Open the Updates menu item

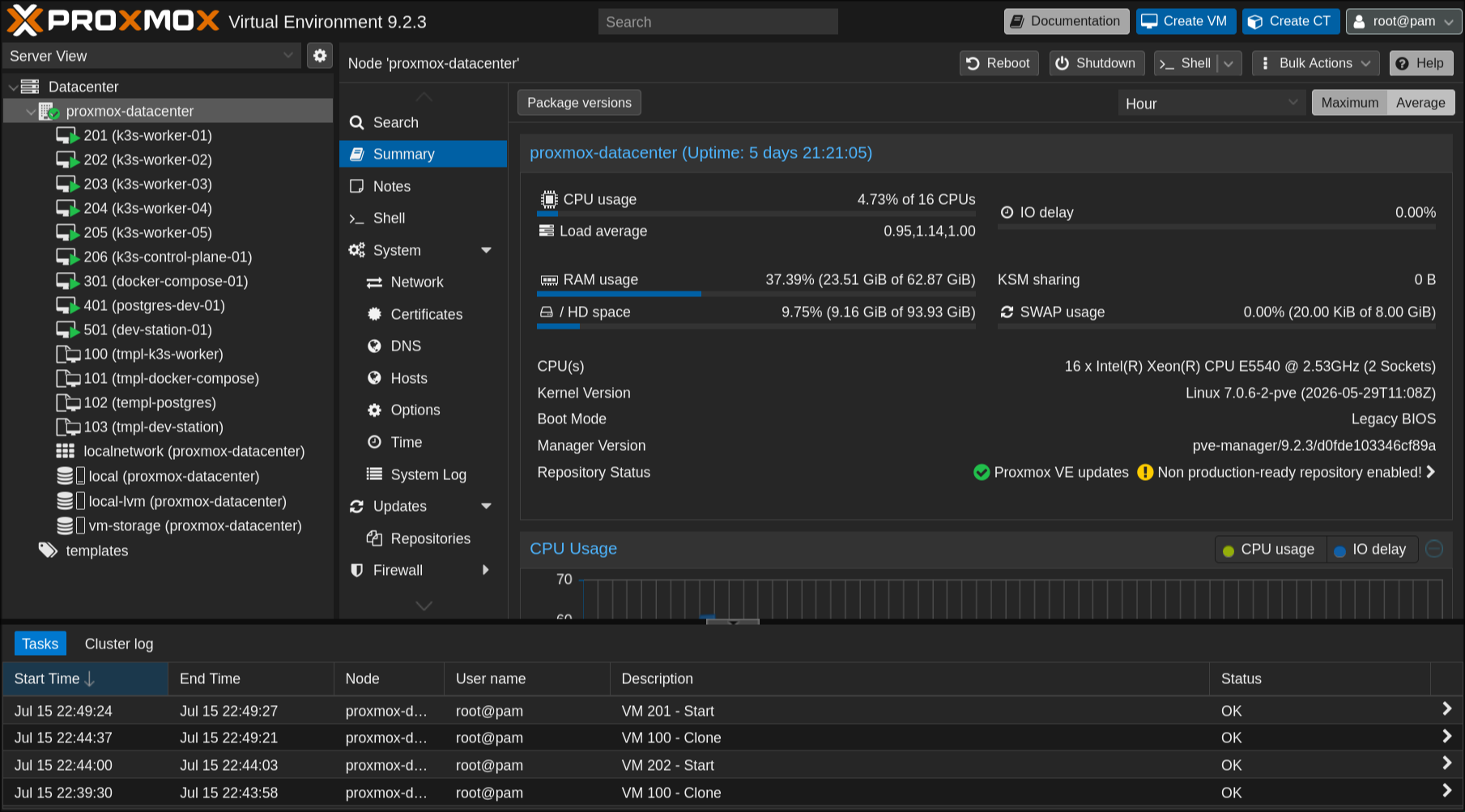[x=423, y=506]
